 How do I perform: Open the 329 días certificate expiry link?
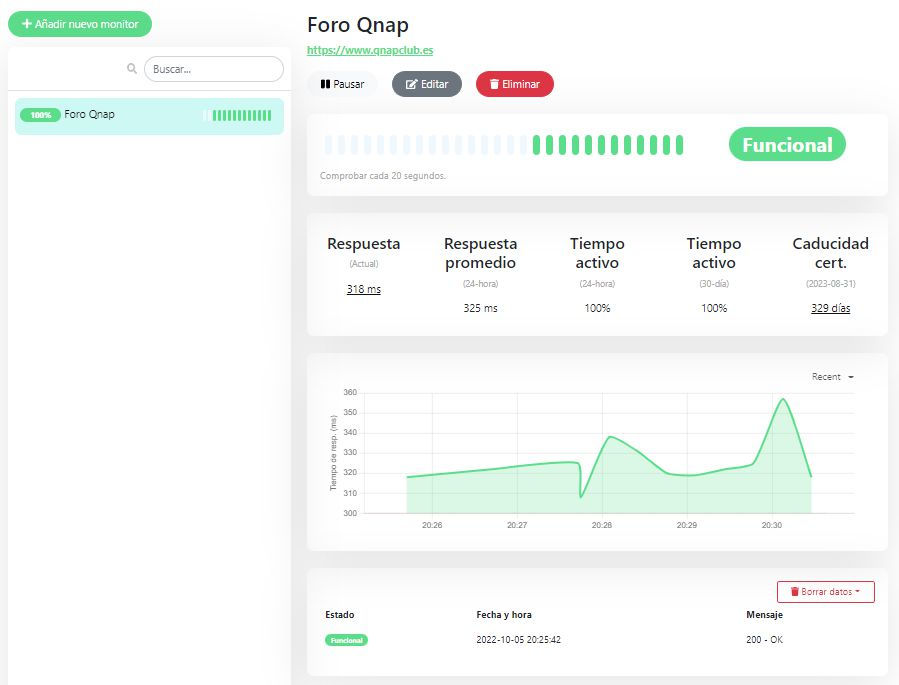pos(830,308)
